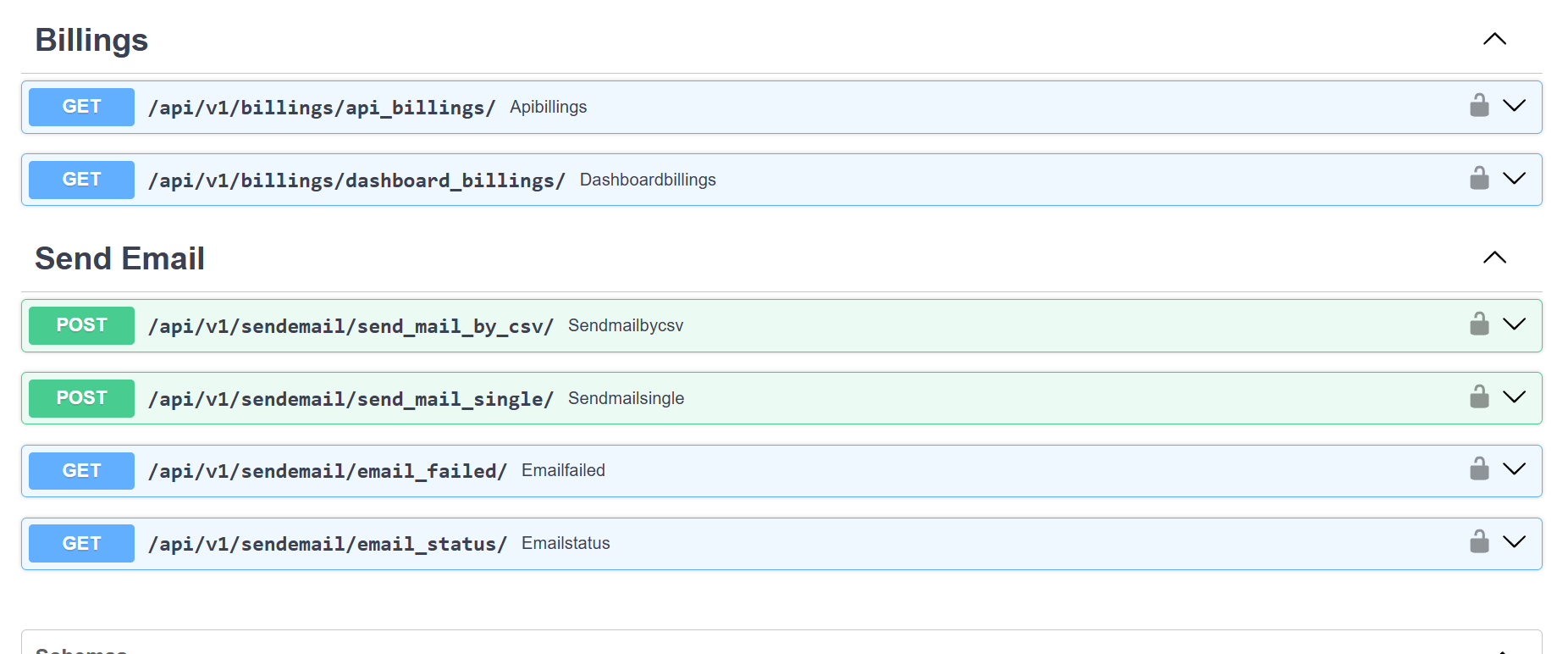Expand api_billings endpoint with its chevron
Viewport: 1568px width, 654px height.
[1514, 106]
